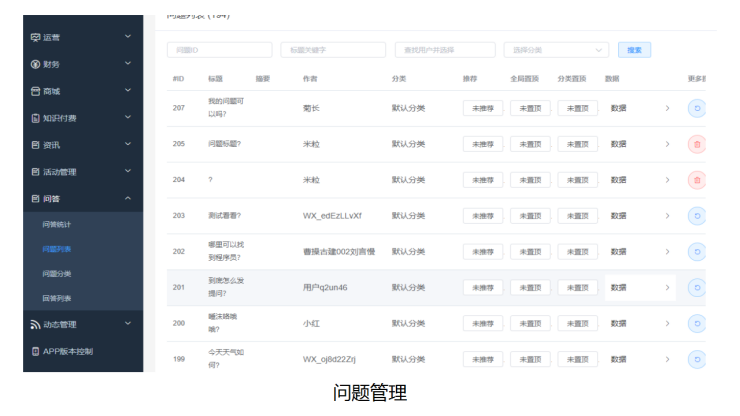Click the 动态管理 feed icon
The image size is (740, 416).
35,324
